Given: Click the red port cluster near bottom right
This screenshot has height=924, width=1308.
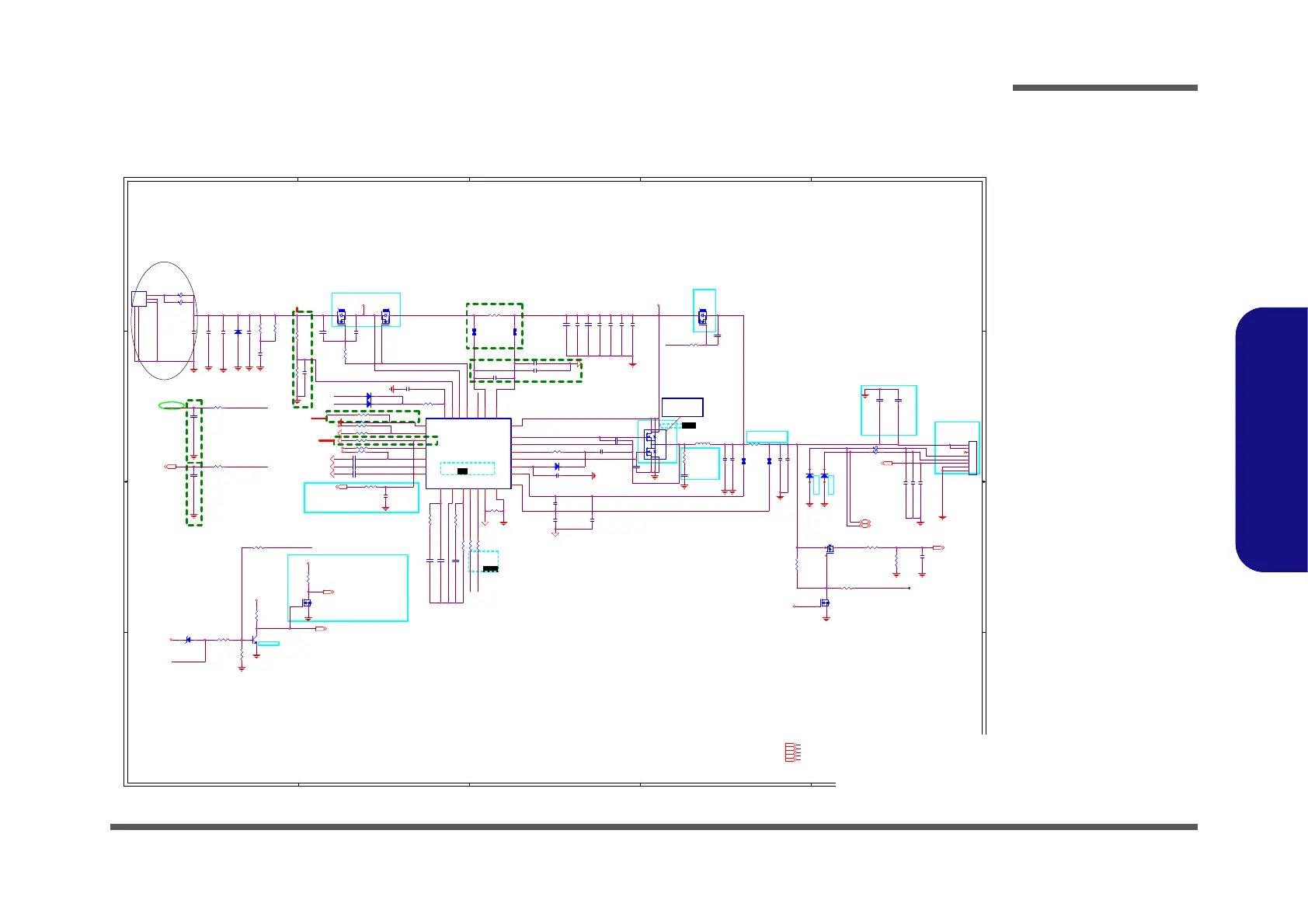Looking at the screenshot, I should (x=791, y=752).
